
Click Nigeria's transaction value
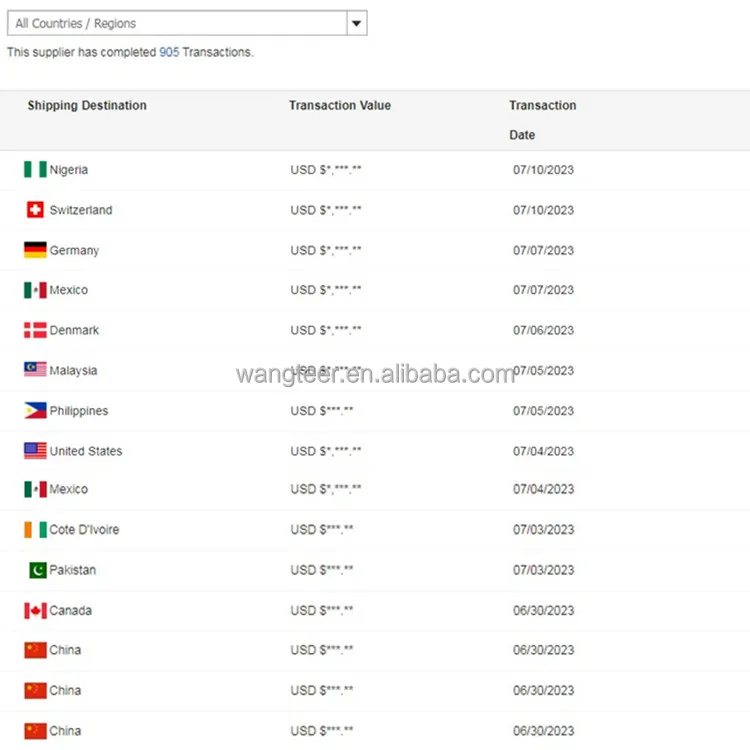326,170
